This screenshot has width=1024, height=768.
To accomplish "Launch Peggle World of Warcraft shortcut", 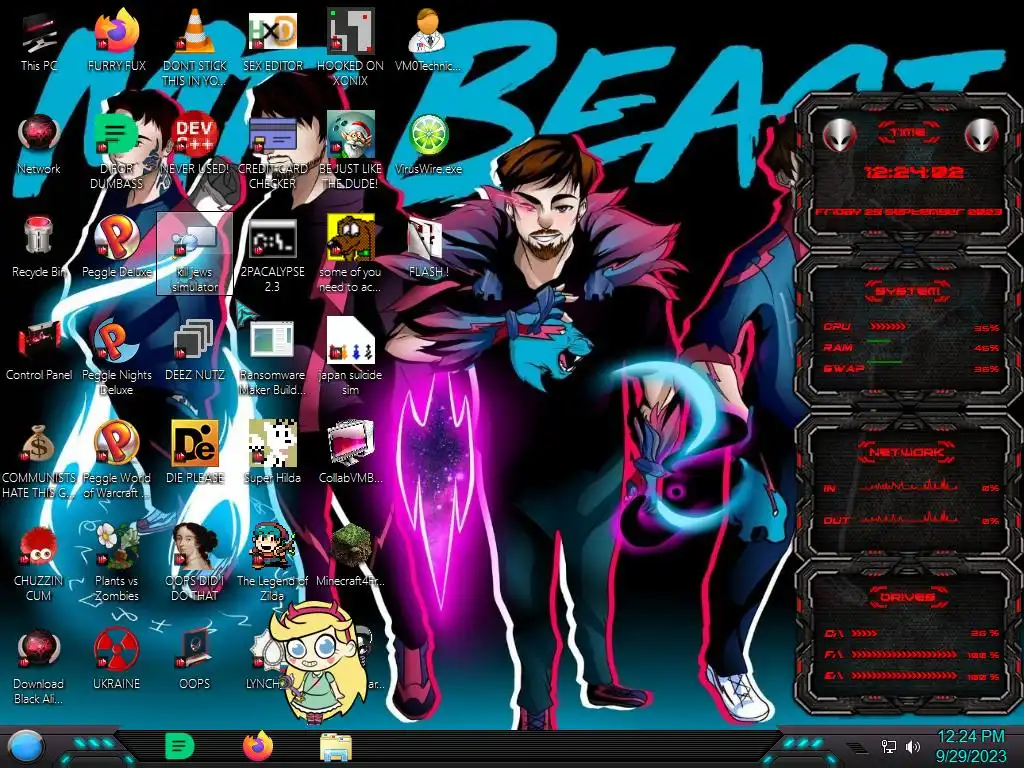I will pyautogui.click(x=117, y=460).
